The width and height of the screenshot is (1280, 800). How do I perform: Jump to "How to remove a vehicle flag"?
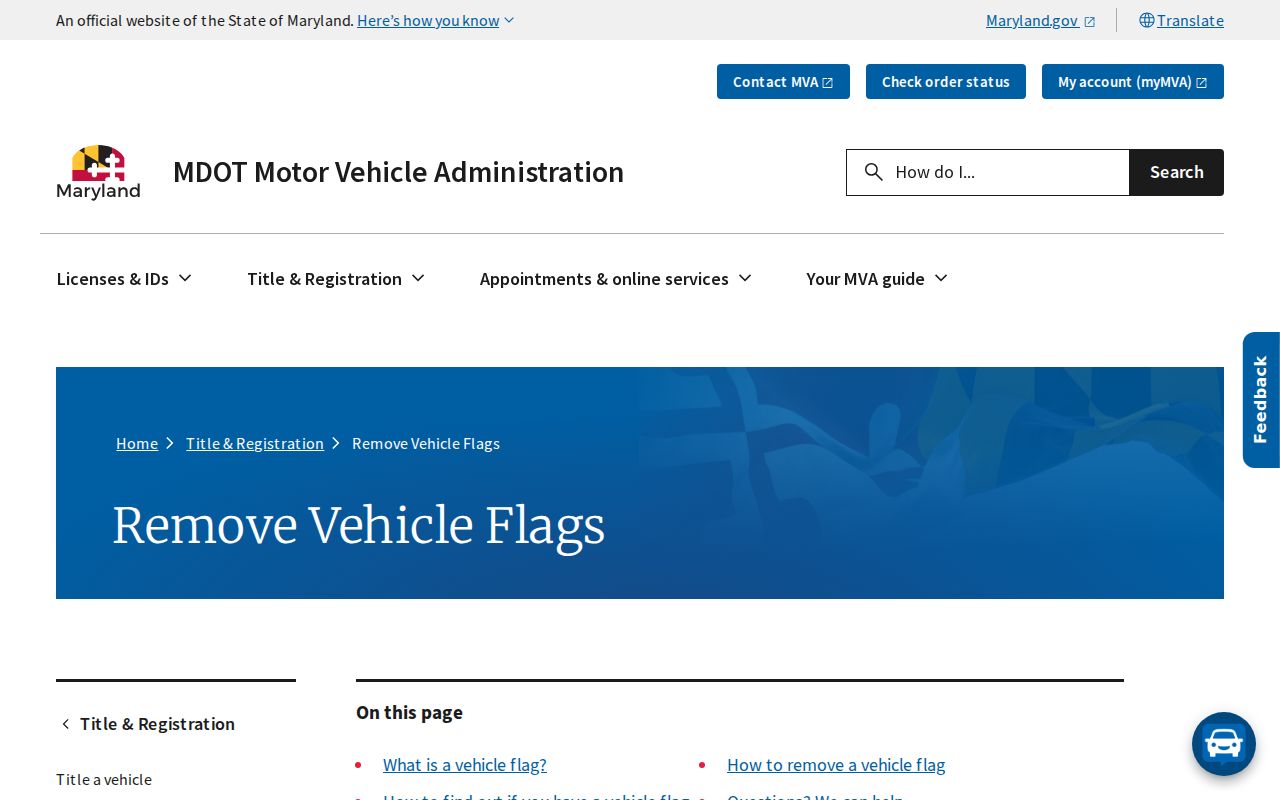(x=836, y=765)
